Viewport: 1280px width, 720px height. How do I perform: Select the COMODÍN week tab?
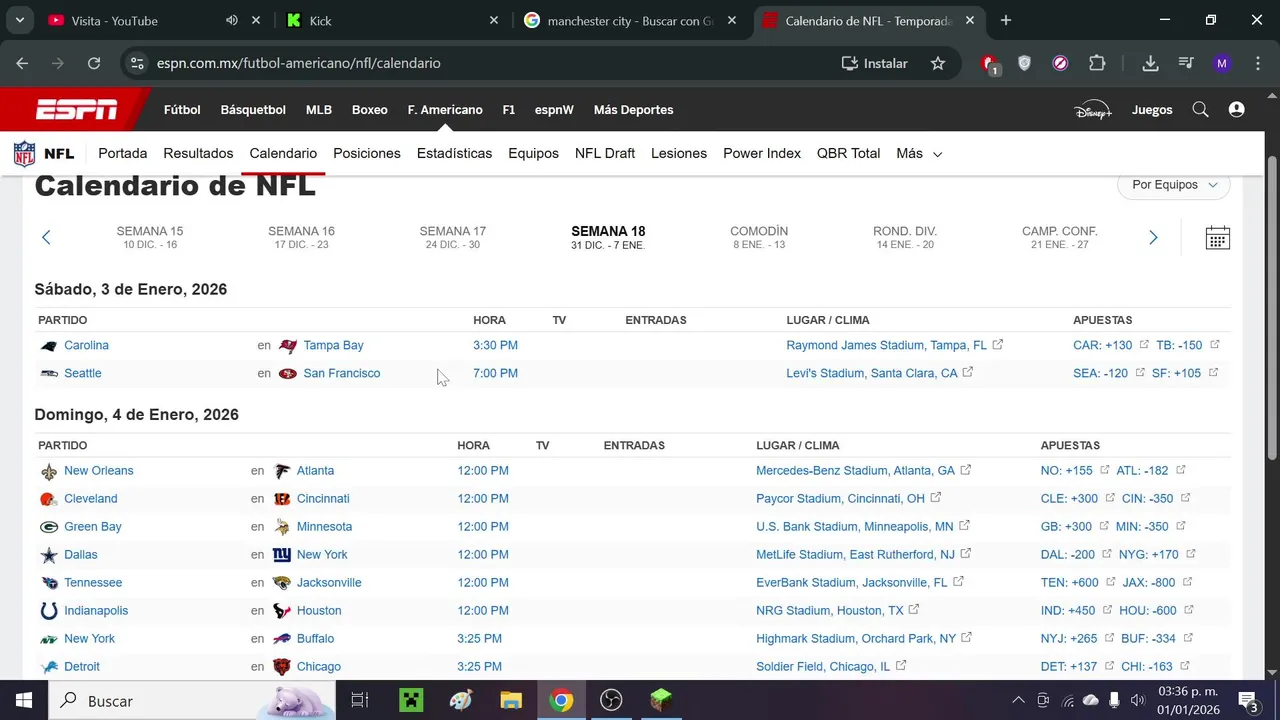(x=759, y=237)
